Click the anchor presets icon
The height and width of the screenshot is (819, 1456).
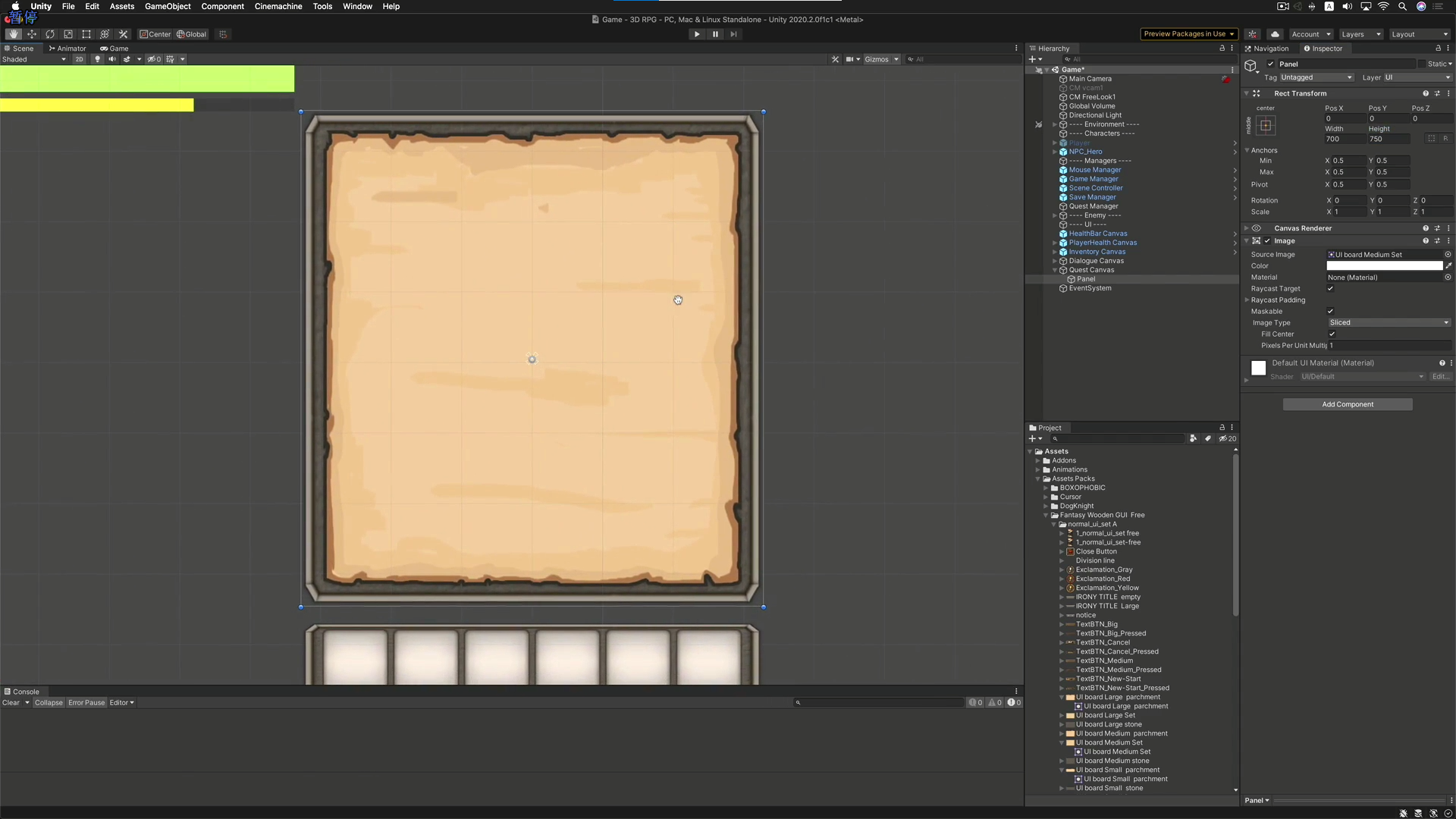[1266, 126]
